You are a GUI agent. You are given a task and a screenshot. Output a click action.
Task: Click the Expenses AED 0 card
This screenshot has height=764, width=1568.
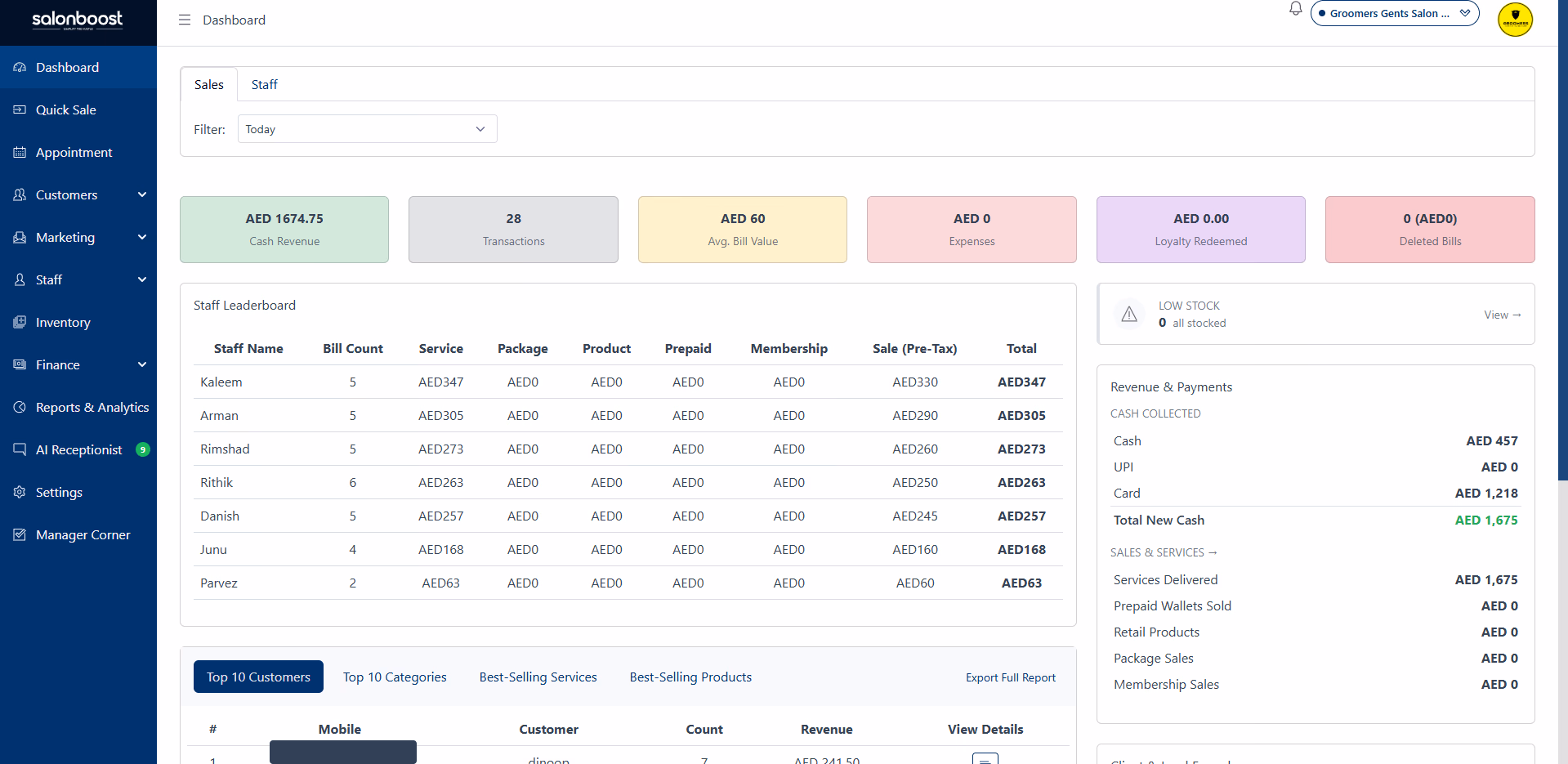pos(972,230)
